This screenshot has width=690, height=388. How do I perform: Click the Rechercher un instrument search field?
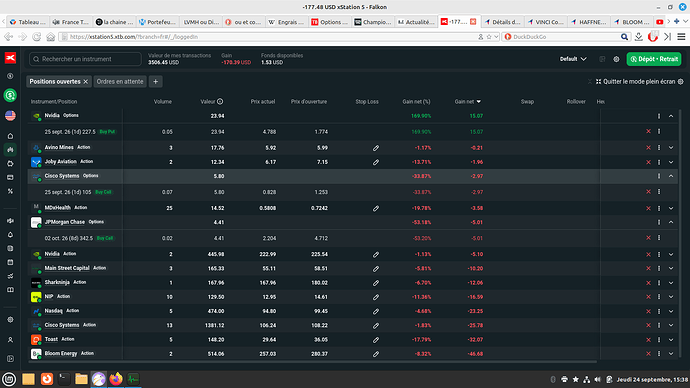coord(85,59)
